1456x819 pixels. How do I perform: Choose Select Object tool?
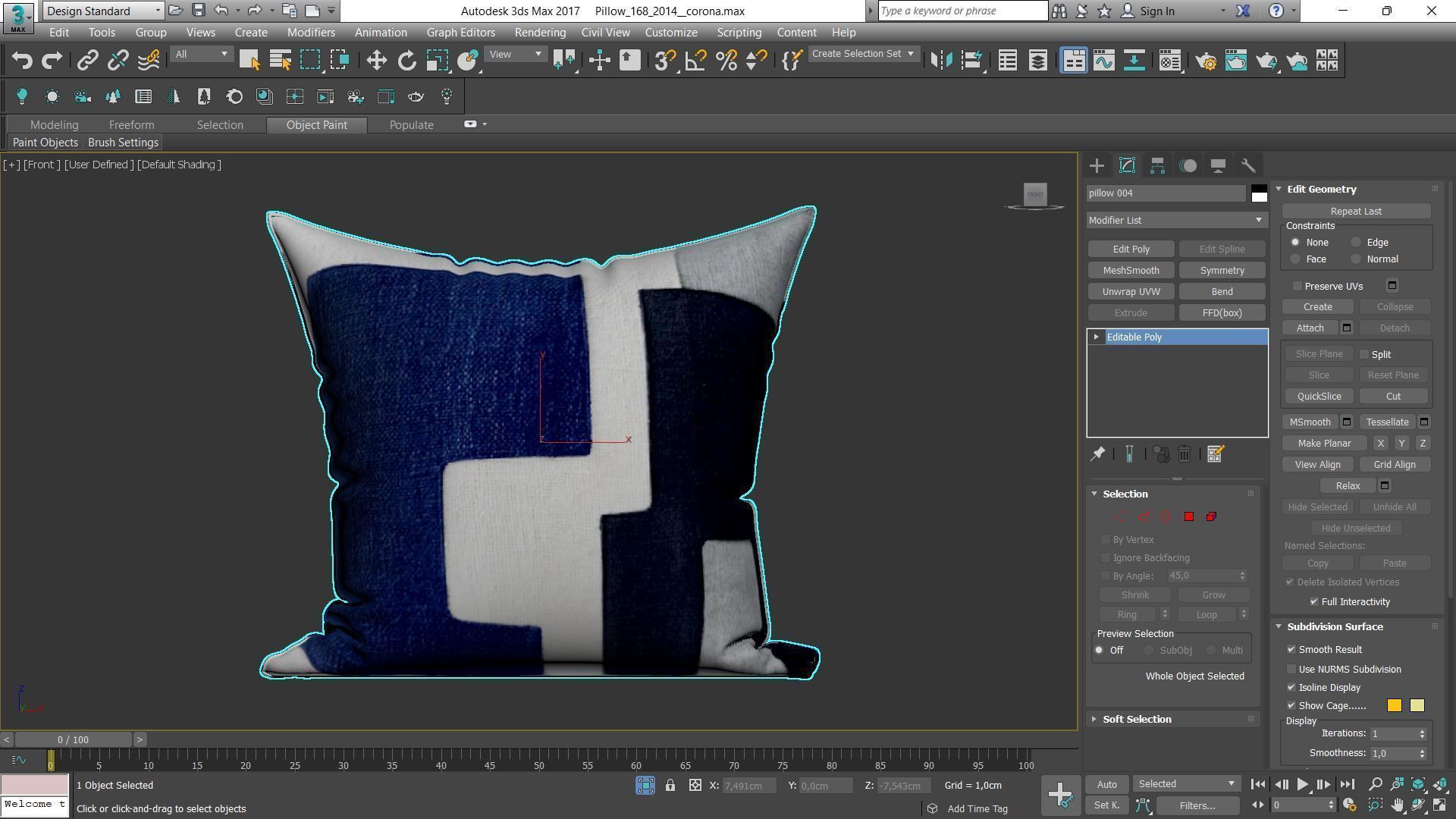click(249, 61)
